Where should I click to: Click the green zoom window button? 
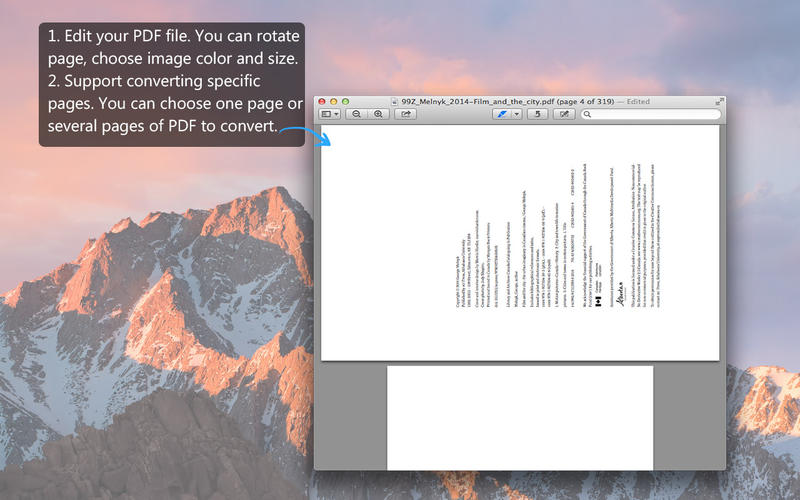click(x=345, y=102)
